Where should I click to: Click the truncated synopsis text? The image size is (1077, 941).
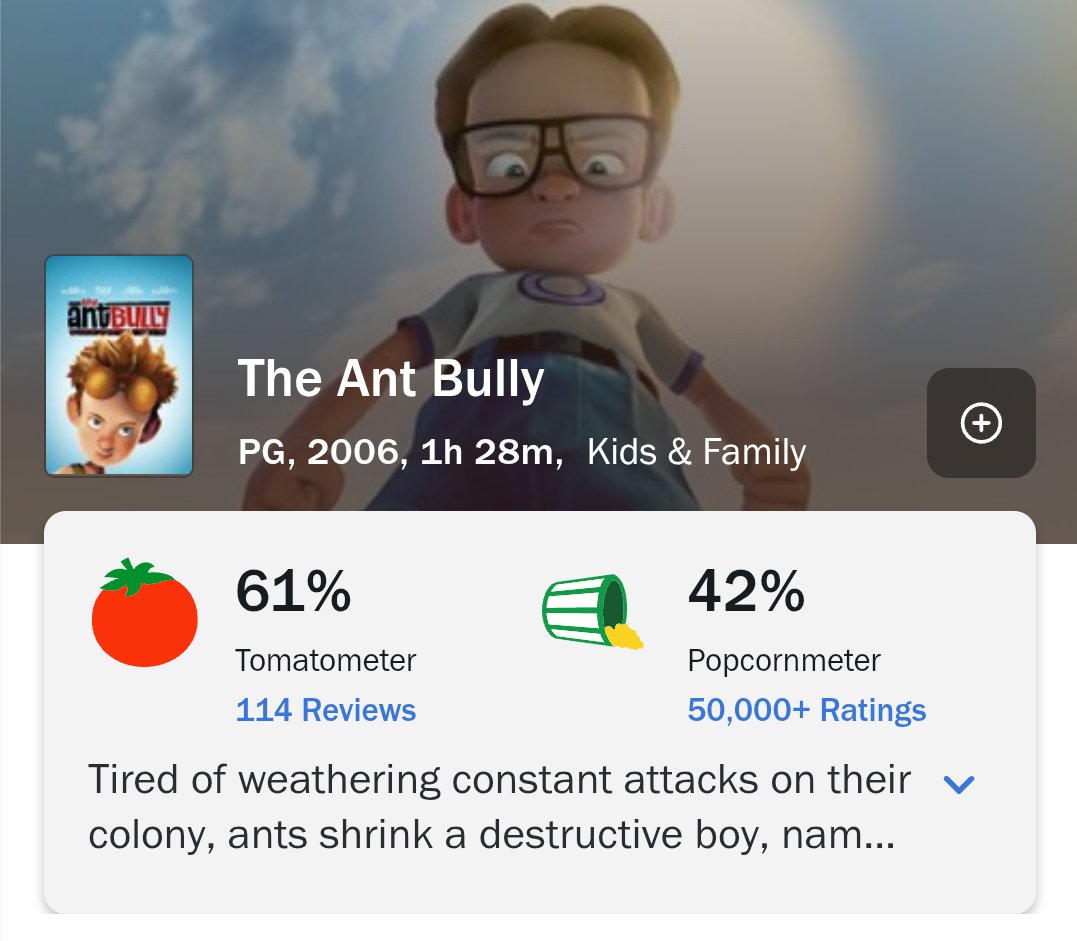pyautogui.click(x=499, y=808)
